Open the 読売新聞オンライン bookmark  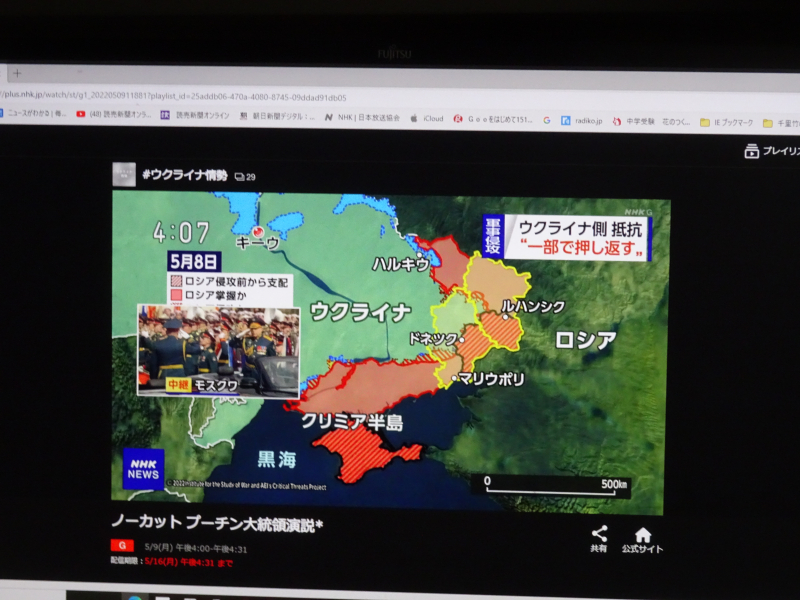click(x=195, y=115)
